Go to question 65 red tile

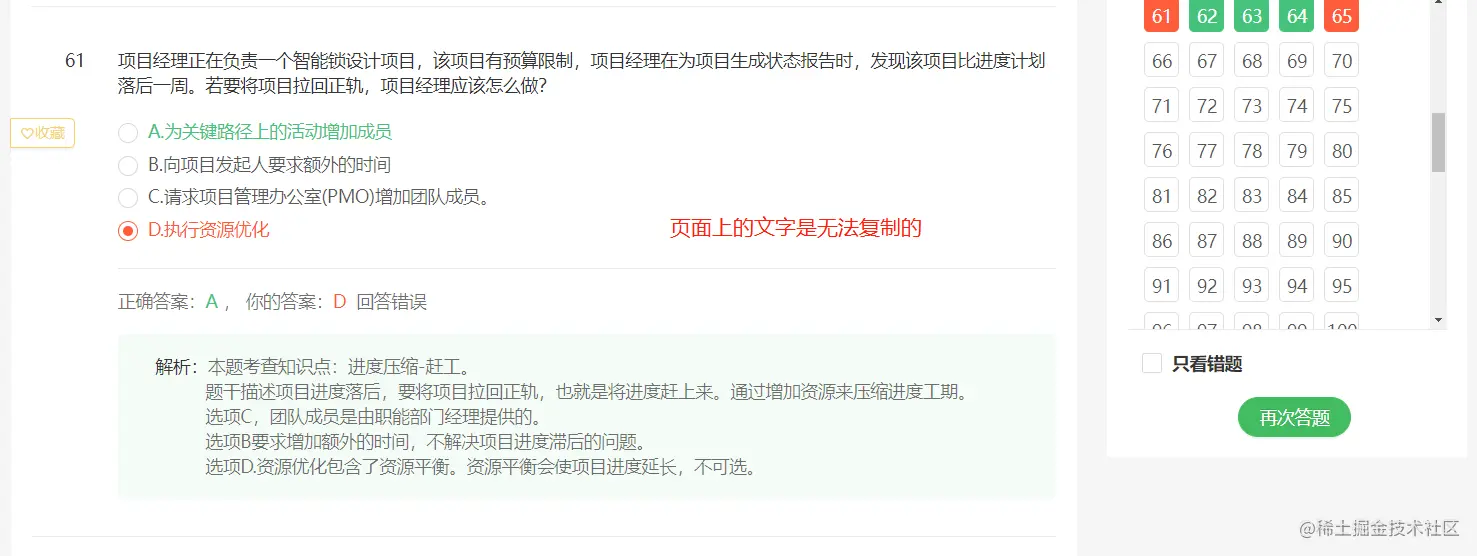(x=1342, y=16)
